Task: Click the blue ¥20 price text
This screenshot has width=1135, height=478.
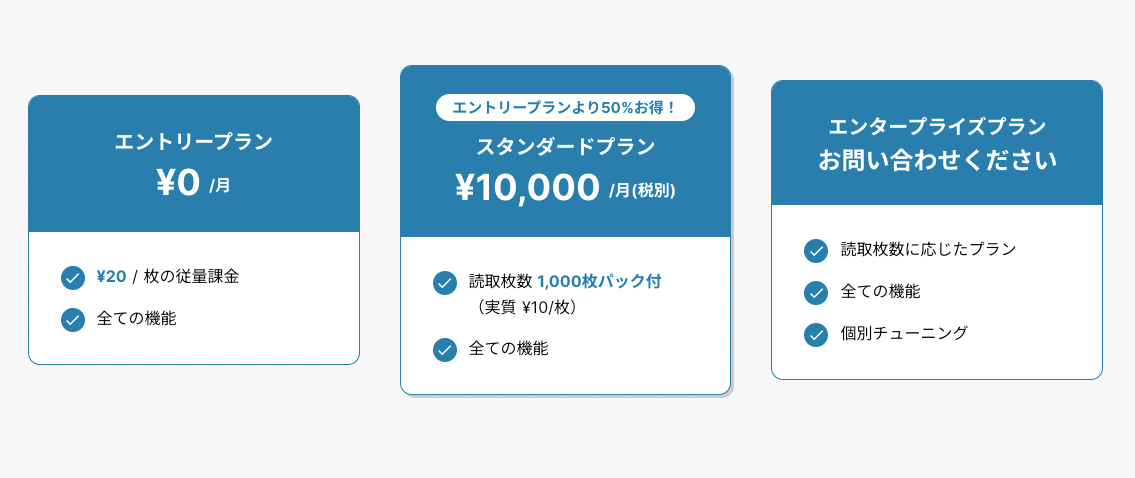Action: [111, 277]
